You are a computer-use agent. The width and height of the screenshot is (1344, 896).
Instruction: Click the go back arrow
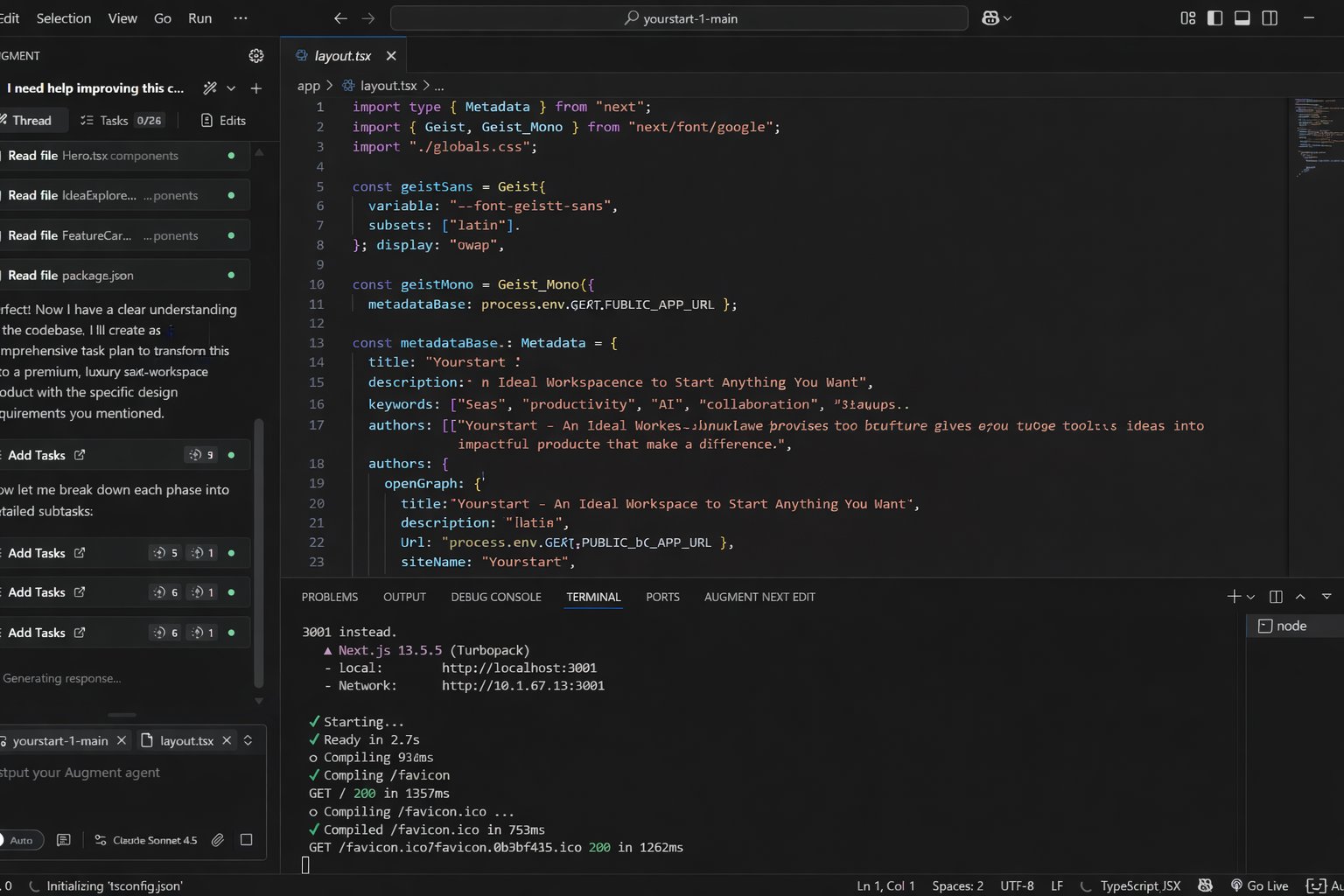[x=340, y=18]
